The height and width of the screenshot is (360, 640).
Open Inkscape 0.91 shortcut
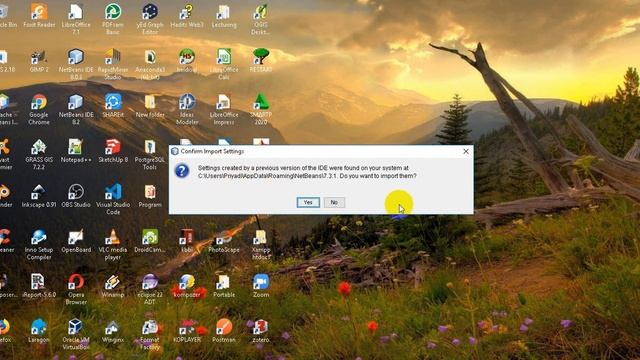point(39,196)
